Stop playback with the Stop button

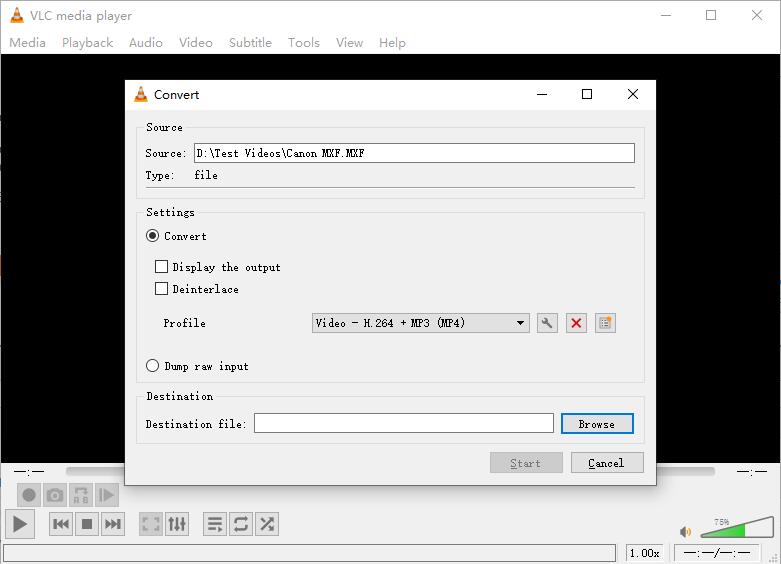[87, 524]
